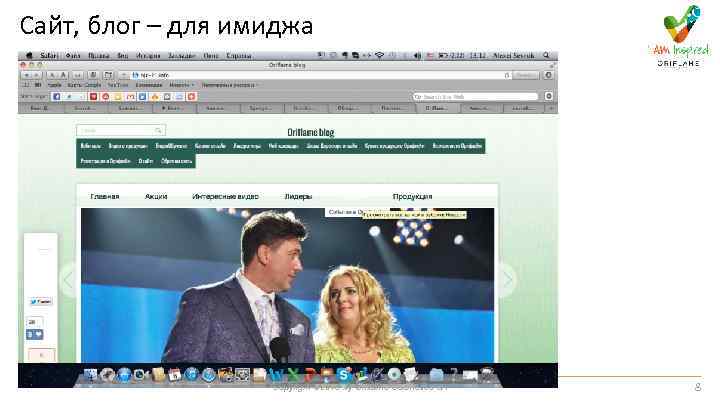Open Microsoft Word from the dock
Viewport: 720px width, 405px height.
coord(276,375)
